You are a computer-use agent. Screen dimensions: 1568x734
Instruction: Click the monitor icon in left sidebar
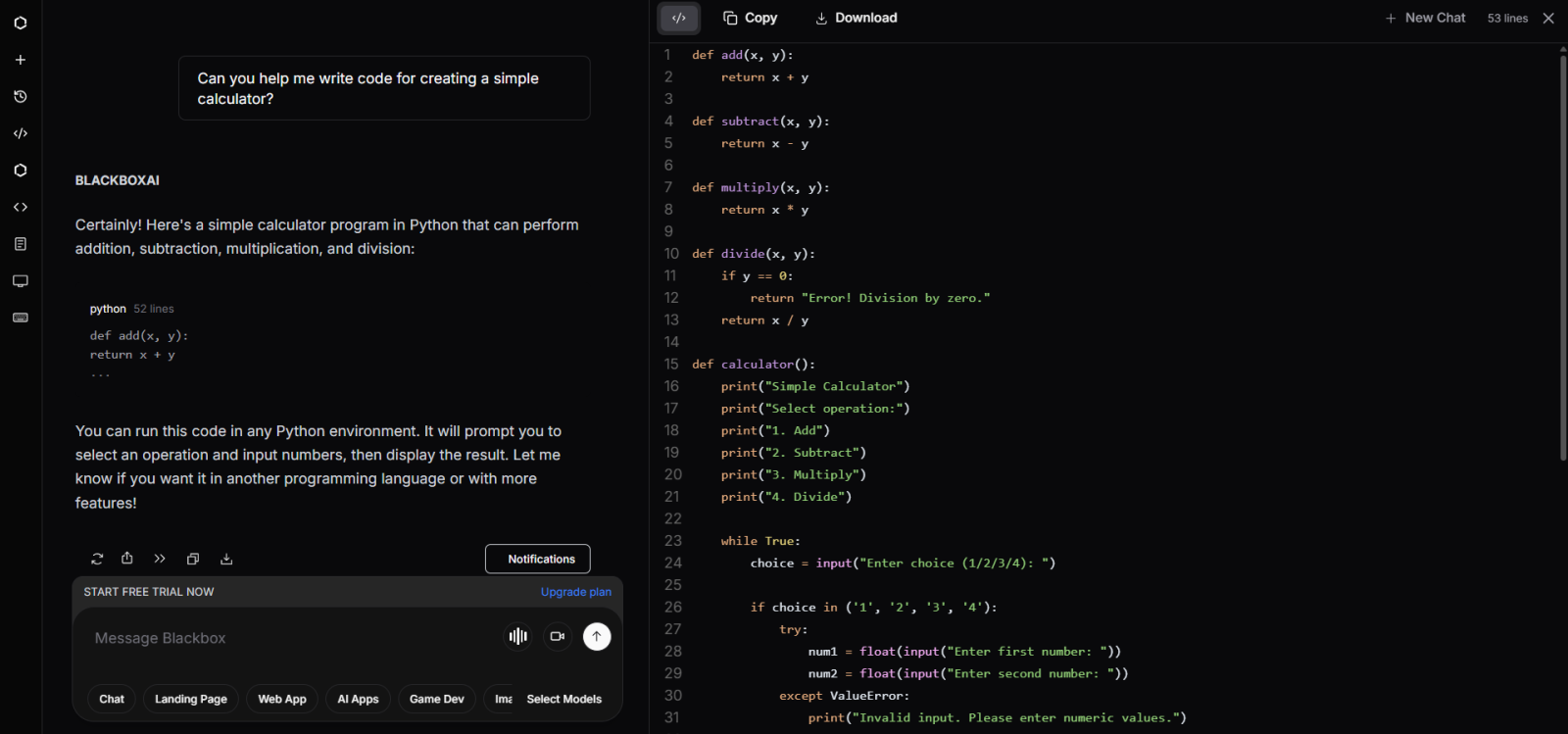[21, 281]
